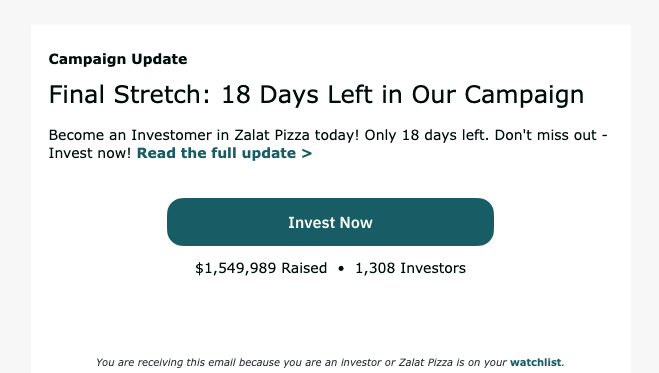
Task: Click the 'Don't miss out' phrase
Action: [546, 135]
